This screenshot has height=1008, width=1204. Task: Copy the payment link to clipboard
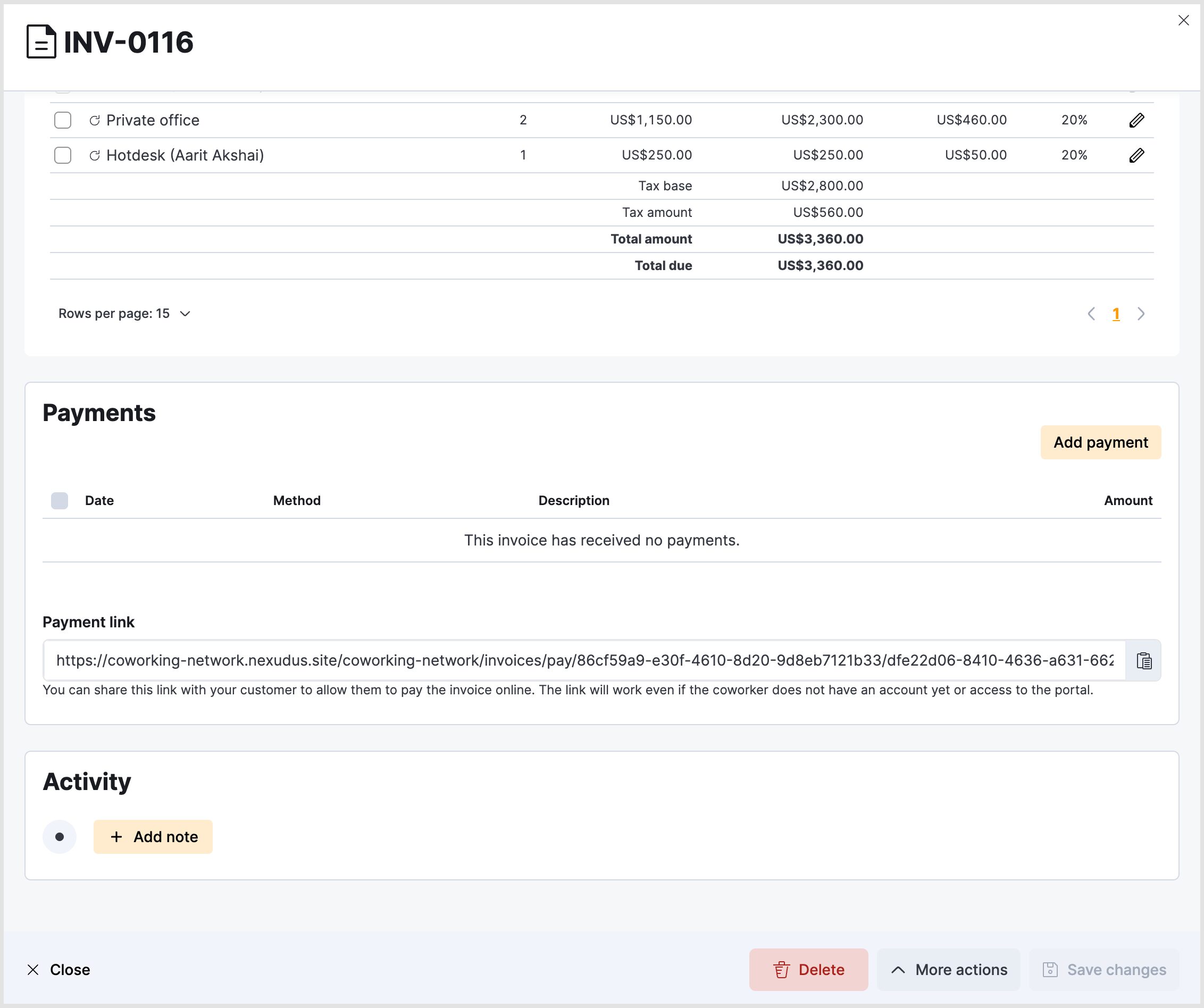point(1144,661)
